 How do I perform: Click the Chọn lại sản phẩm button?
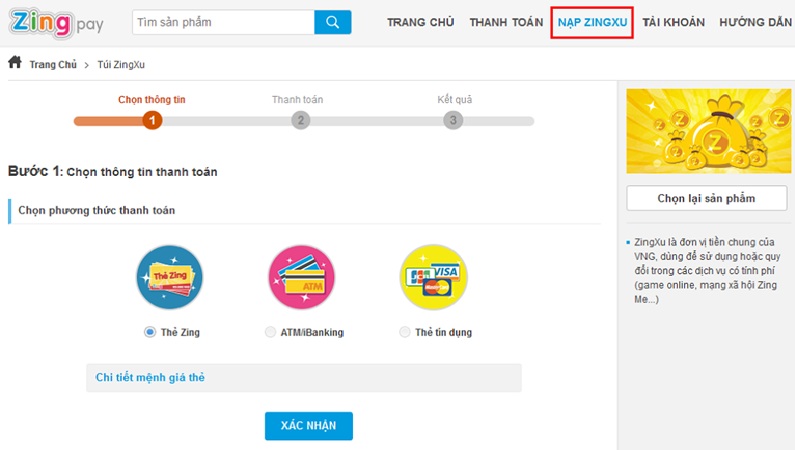[x=706, y=198]
